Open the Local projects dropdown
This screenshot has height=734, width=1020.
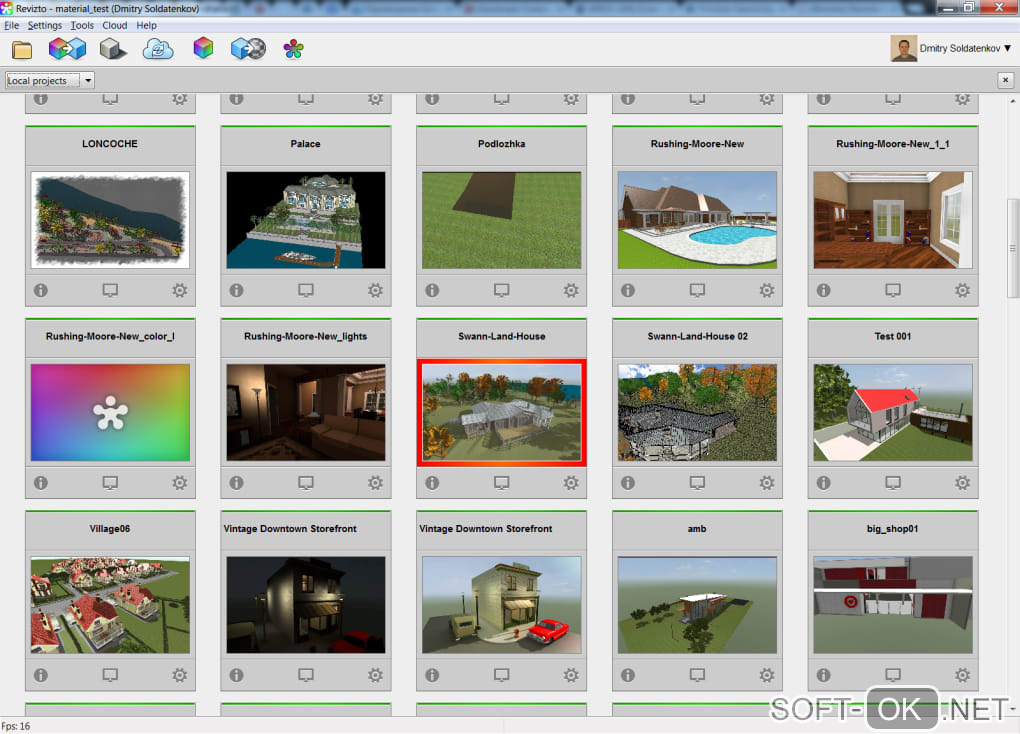(x=50, y=81)
